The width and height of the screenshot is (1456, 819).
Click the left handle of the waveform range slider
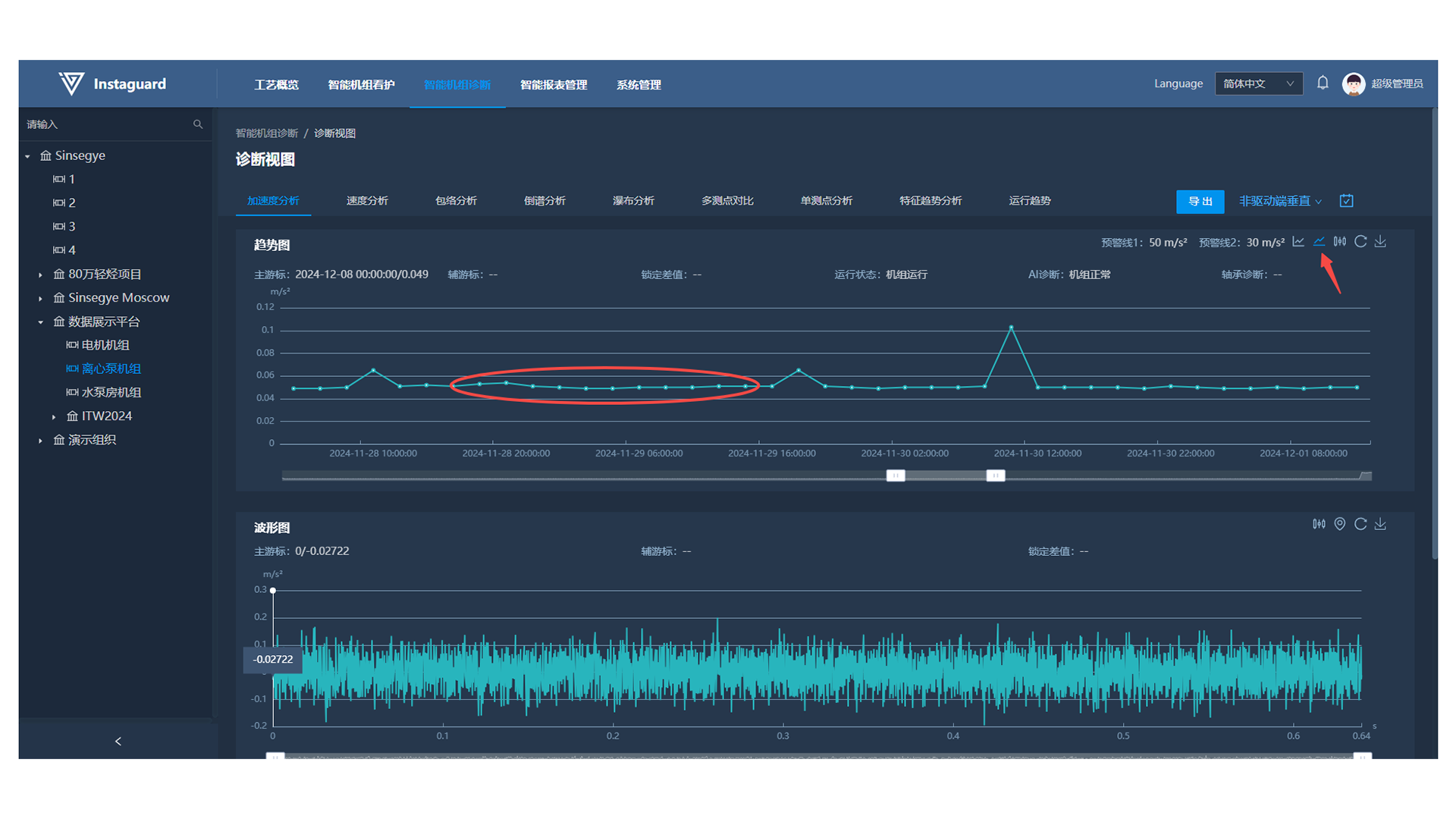point(275,756)
